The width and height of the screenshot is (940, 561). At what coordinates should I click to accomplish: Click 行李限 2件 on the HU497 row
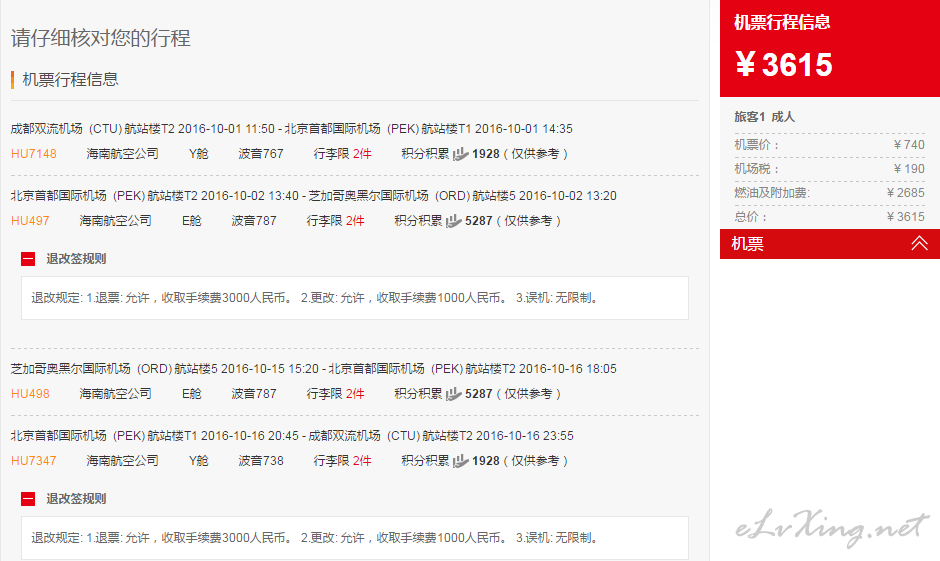point(336,221)
